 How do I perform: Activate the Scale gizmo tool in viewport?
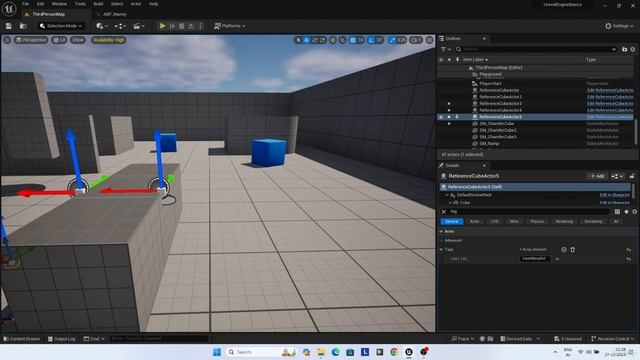[322, 40]
